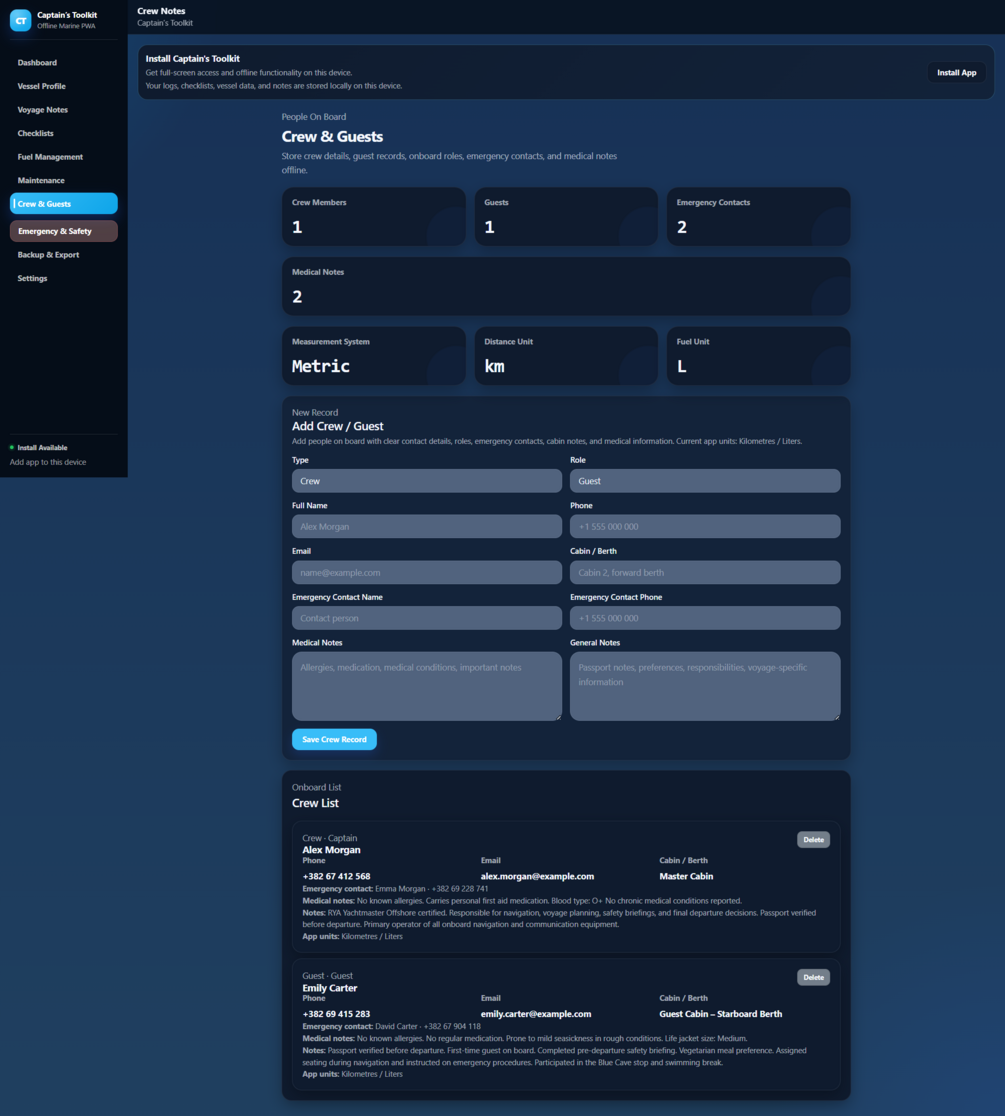The width and height of the screenshot is (1005, 1116).
Task: Click the Crew & Guests main heading
Action: click(x=332, y=137)
